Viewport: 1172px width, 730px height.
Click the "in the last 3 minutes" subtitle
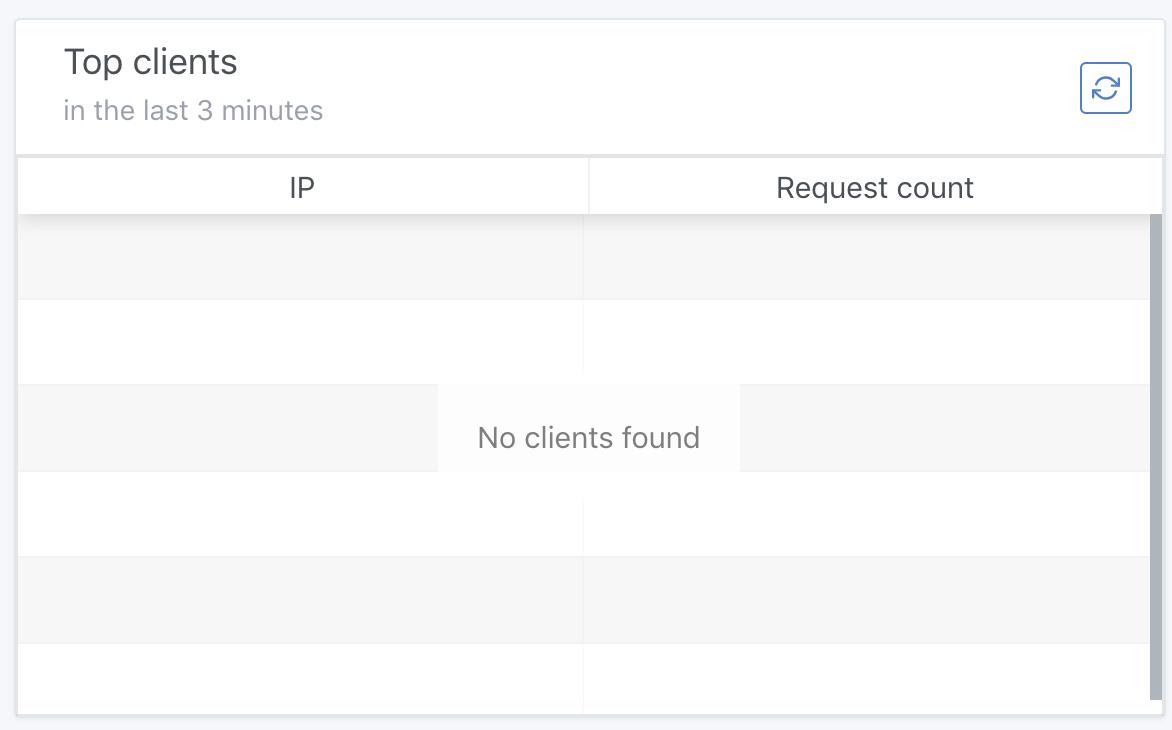coord(193,110)
